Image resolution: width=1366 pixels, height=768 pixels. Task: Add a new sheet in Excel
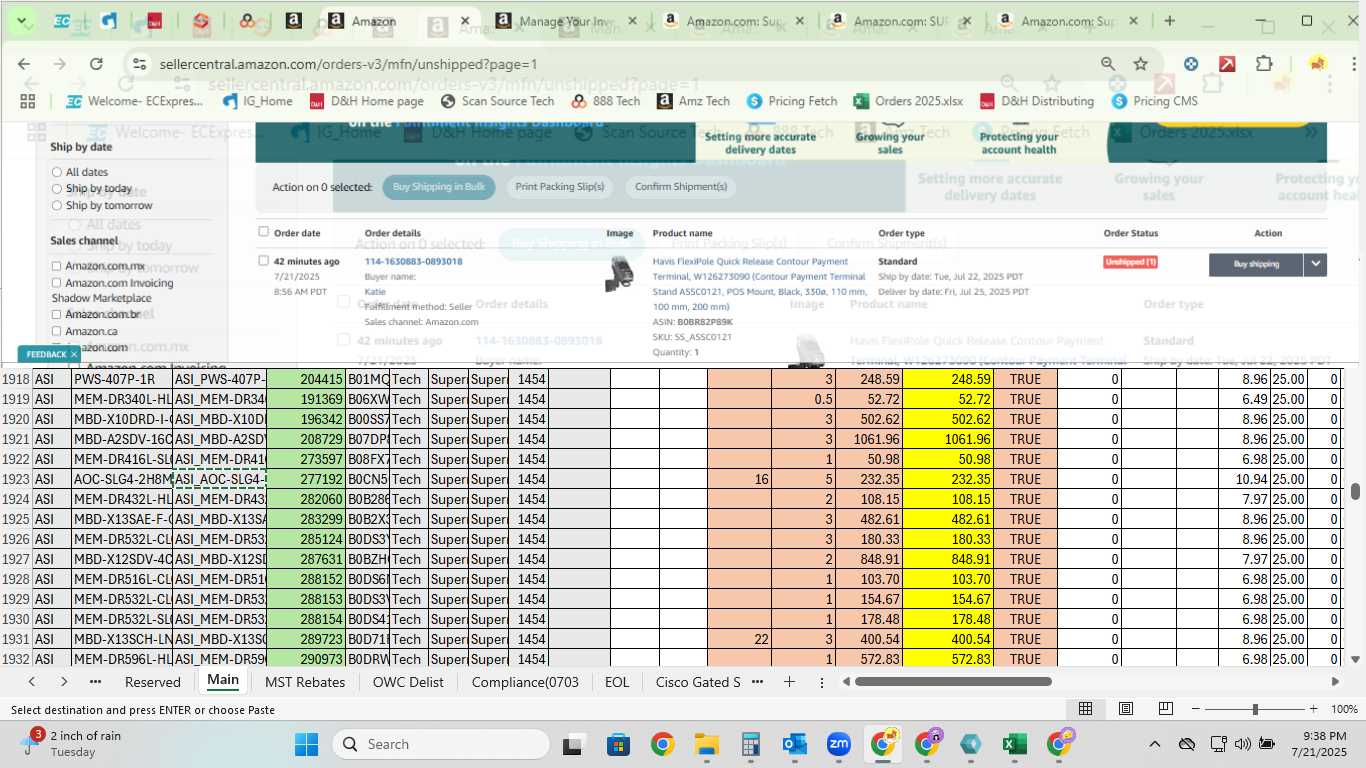tap(789, 682)
